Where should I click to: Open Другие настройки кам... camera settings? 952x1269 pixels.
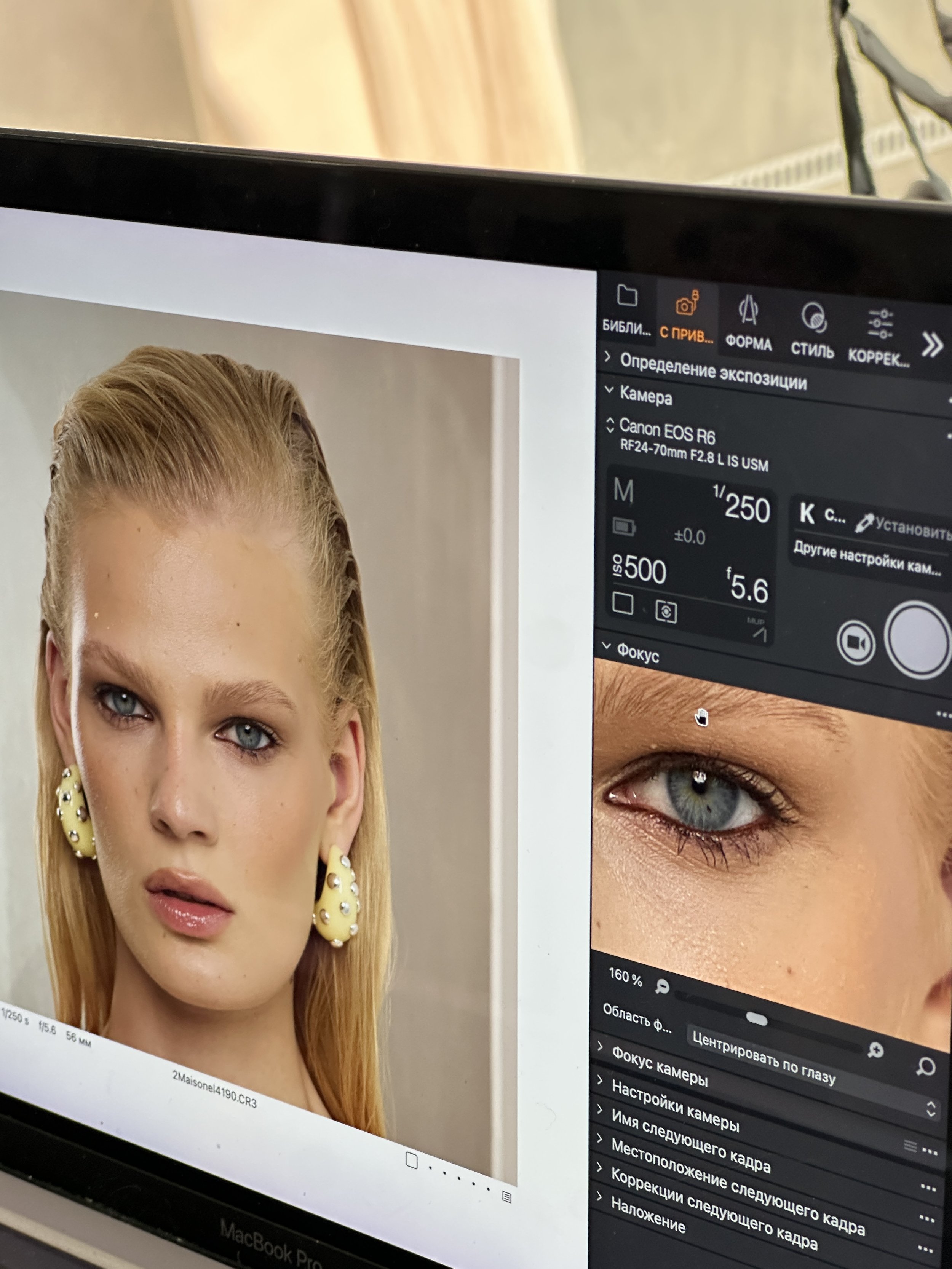coord(867,558)
